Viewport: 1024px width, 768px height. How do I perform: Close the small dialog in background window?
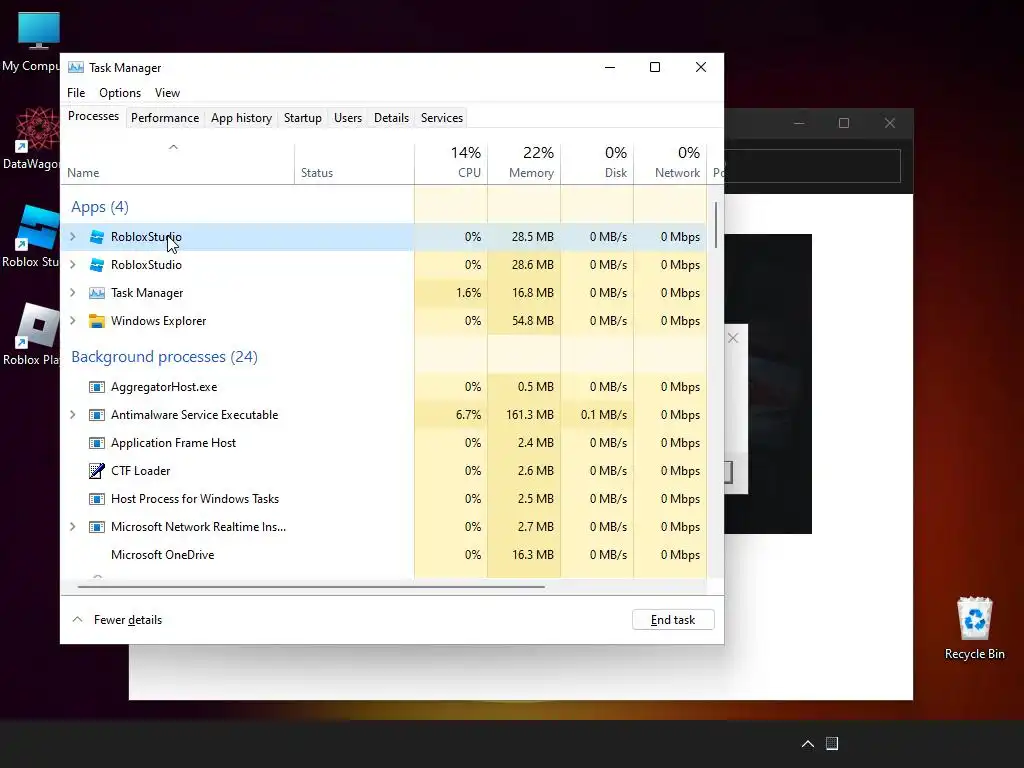733,338
